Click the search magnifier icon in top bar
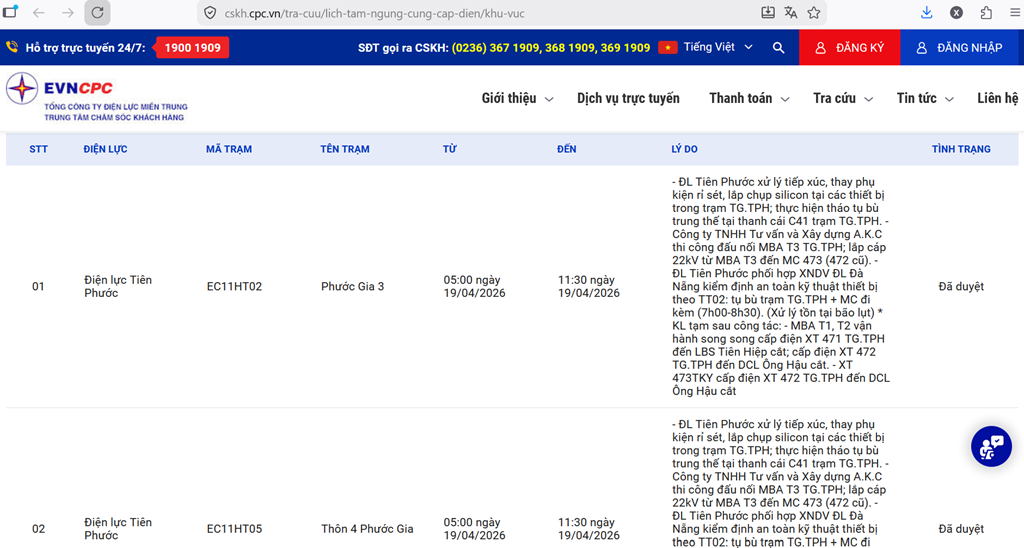 (778, 48)
